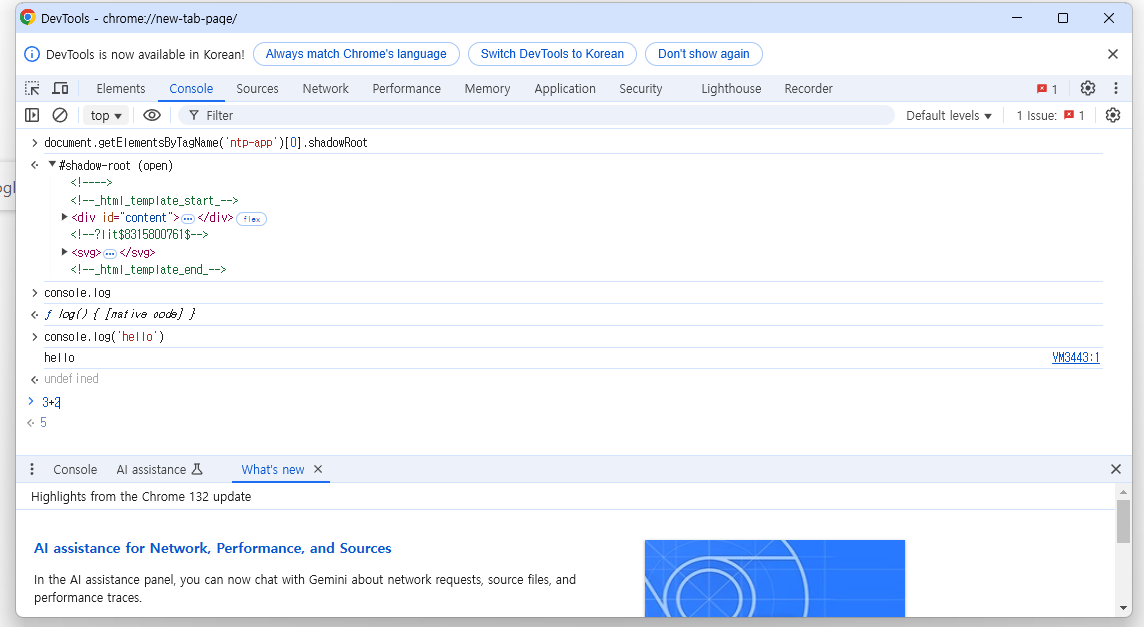Image resolution: width=1144 pixels, height=627 pixels.
Task: Open the drawer three-dot menu
Action: pyautogui.click(x=32, y=469)
